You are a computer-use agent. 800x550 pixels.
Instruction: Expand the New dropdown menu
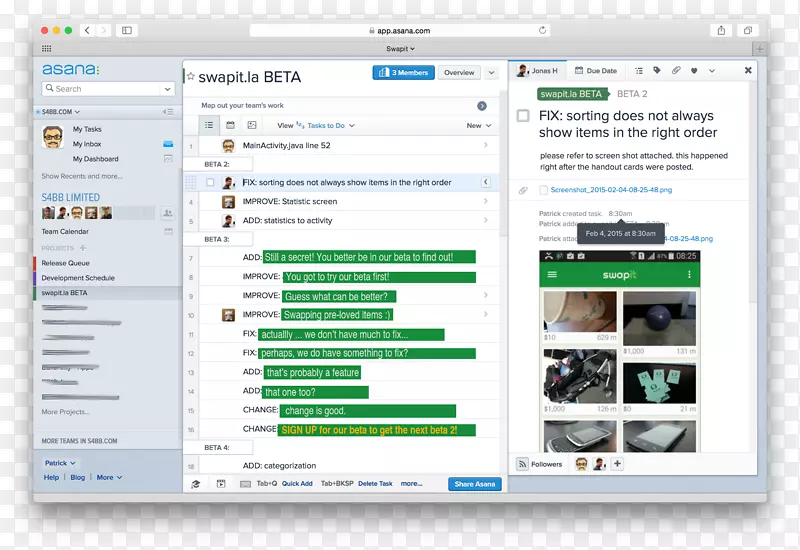click(479, 126)
